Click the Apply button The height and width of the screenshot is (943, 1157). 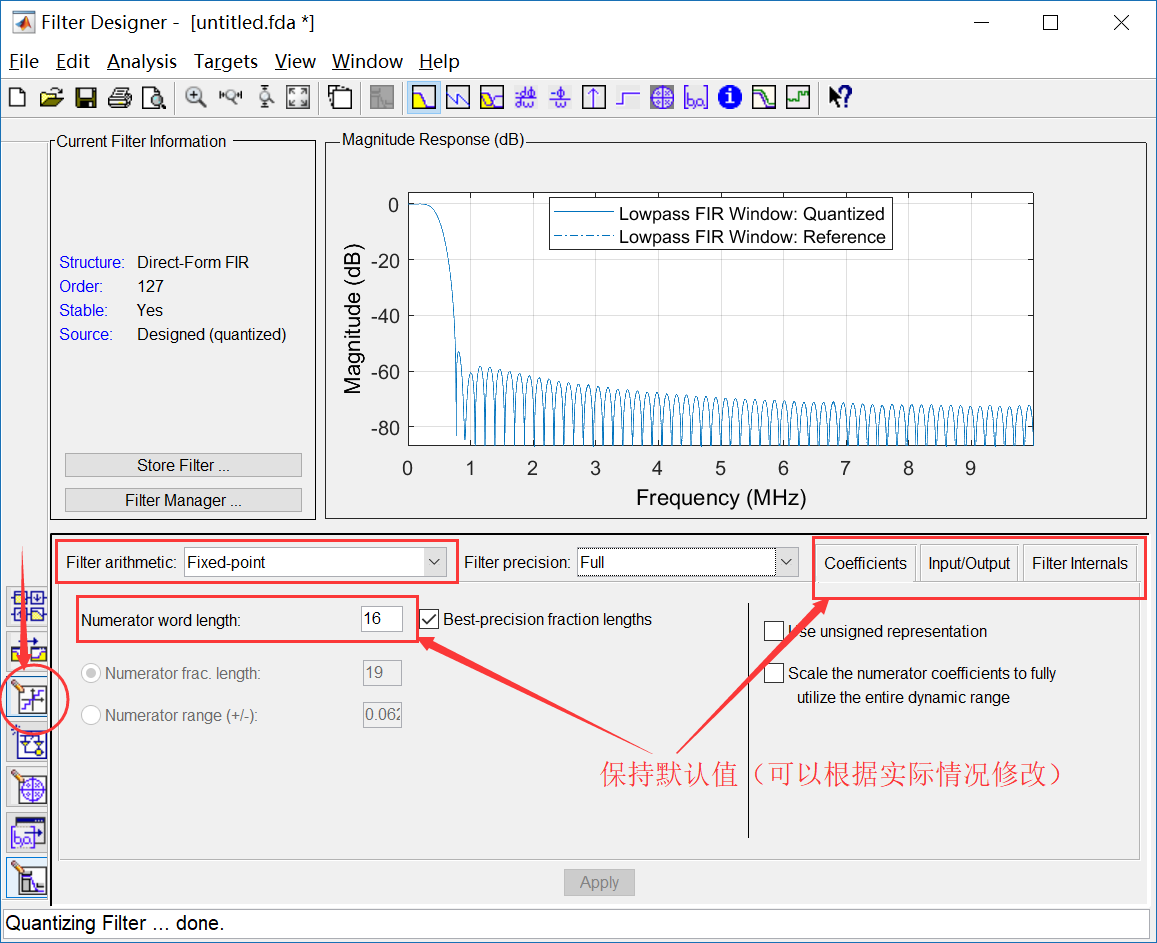point(599,882)
